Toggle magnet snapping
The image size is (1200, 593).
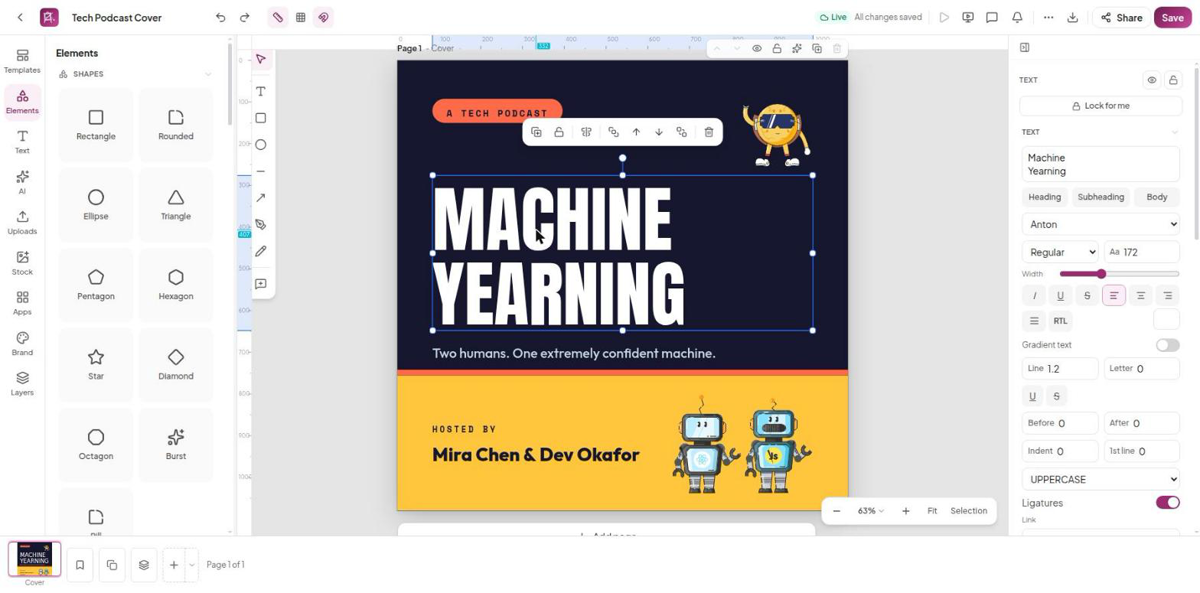[x=323, y=17]
